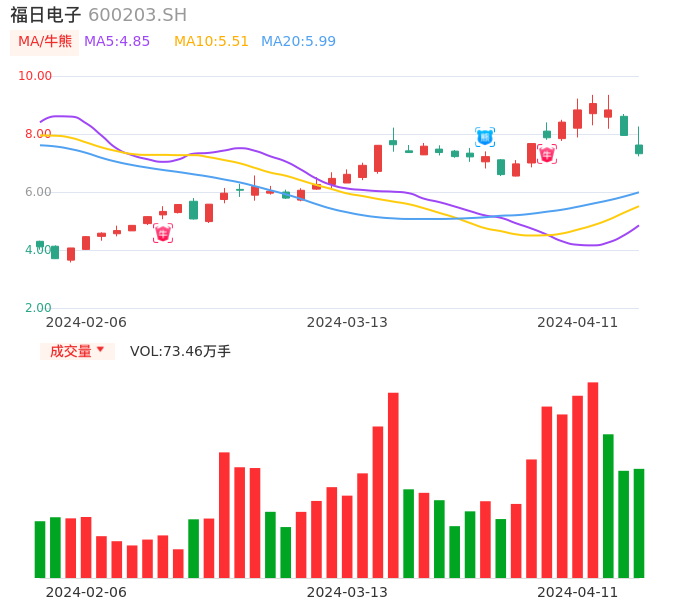This screenshot has height=606, width=686.
Task: Click the 2024-03-13 date under volume chart
Action: [x=347, y=592]
